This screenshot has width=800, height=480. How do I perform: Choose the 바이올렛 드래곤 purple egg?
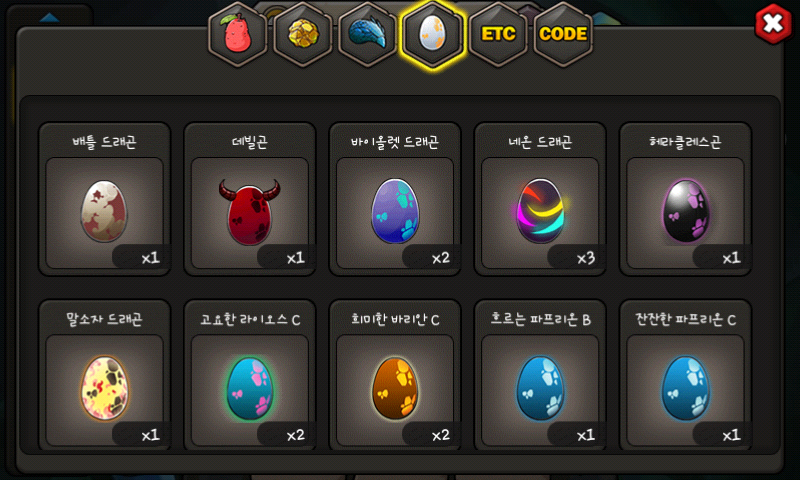pyautogui.click(x=395, y=211)
